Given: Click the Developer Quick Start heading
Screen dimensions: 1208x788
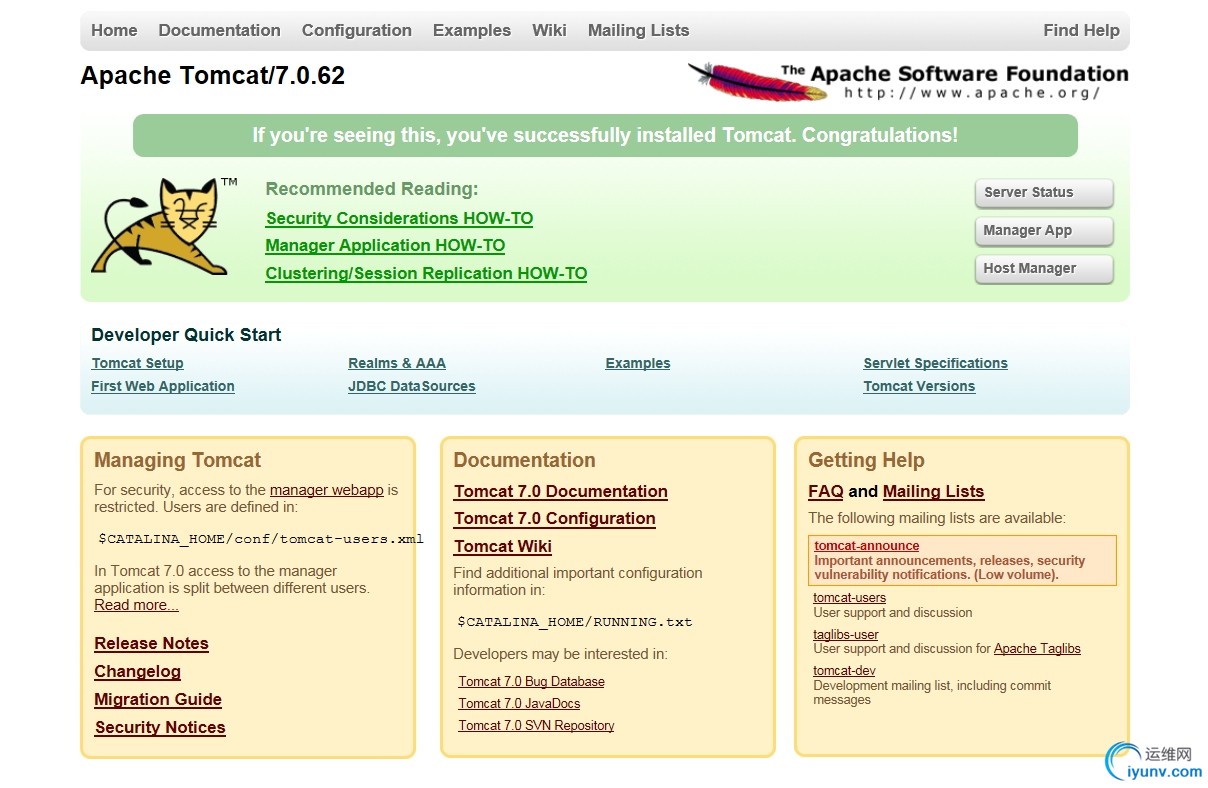Looking at the screenshot, I should [x=186, y=335].
